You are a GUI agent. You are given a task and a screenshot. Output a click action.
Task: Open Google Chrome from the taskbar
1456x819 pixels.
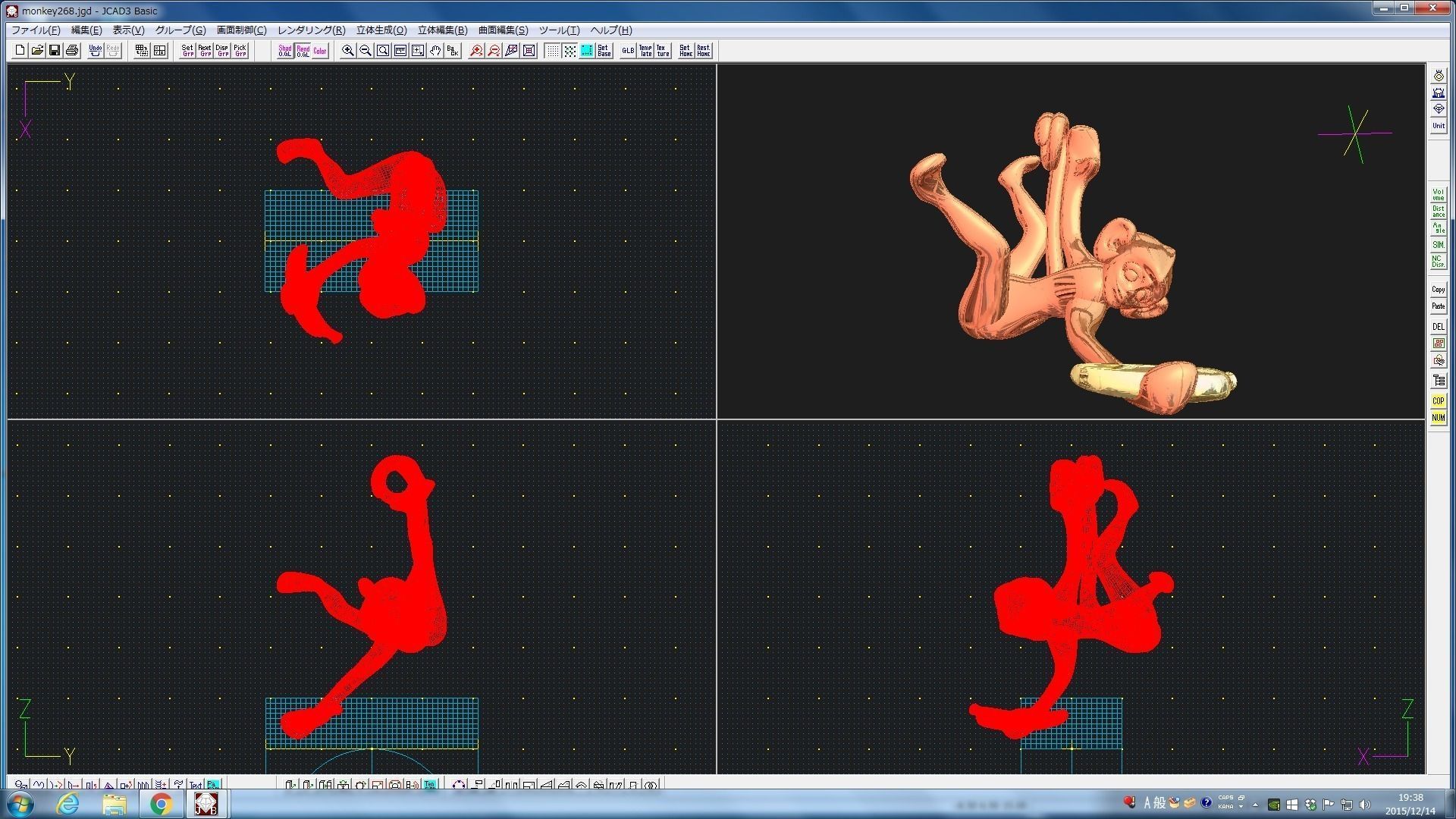161,804
